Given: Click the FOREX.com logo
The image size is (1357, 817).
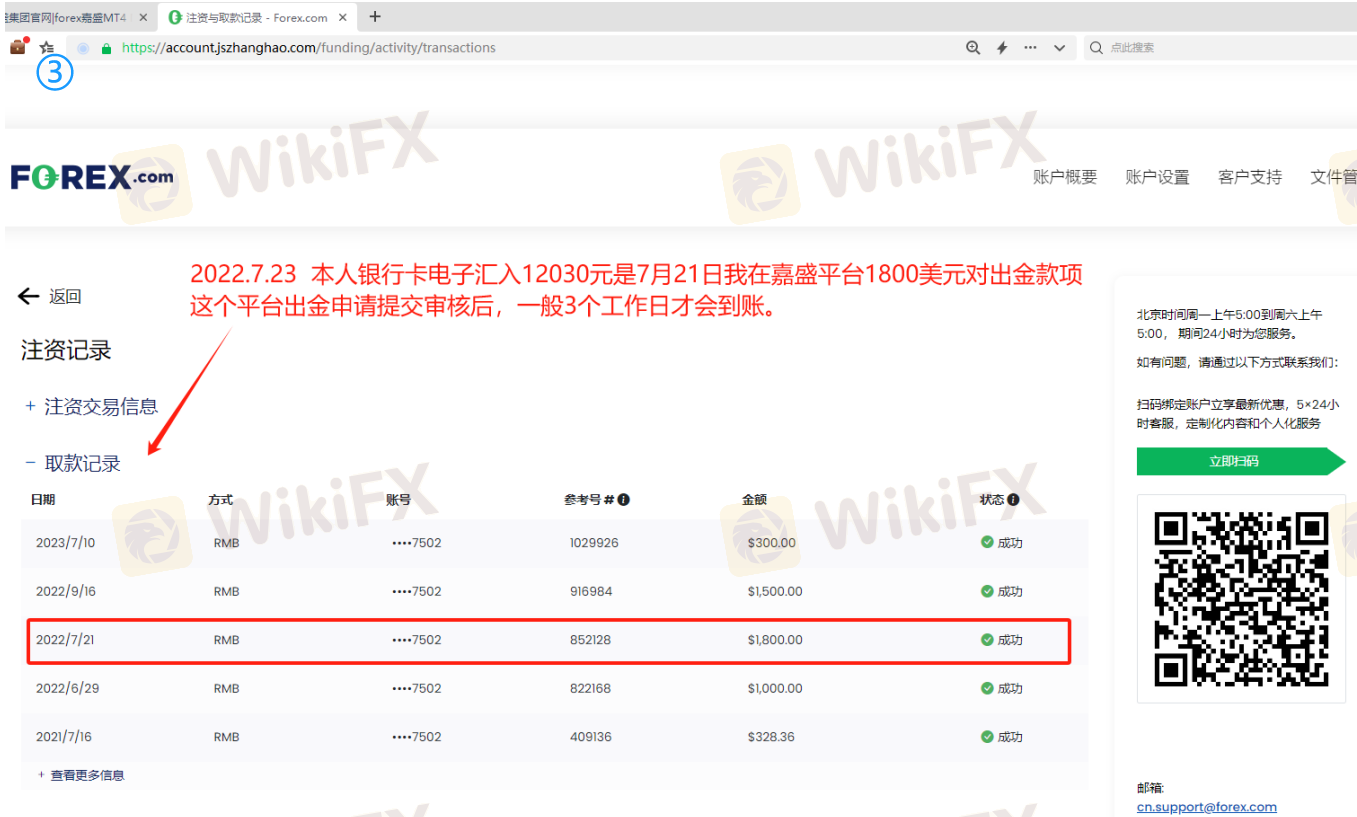Looking at the screenshot, I should (92, 177).
